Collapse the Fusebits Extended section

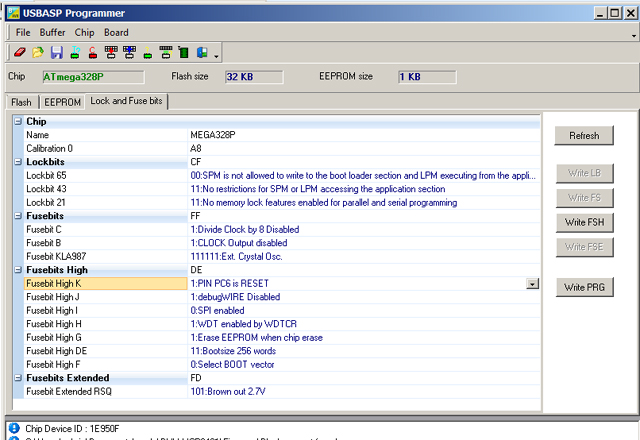click(18, 378)
